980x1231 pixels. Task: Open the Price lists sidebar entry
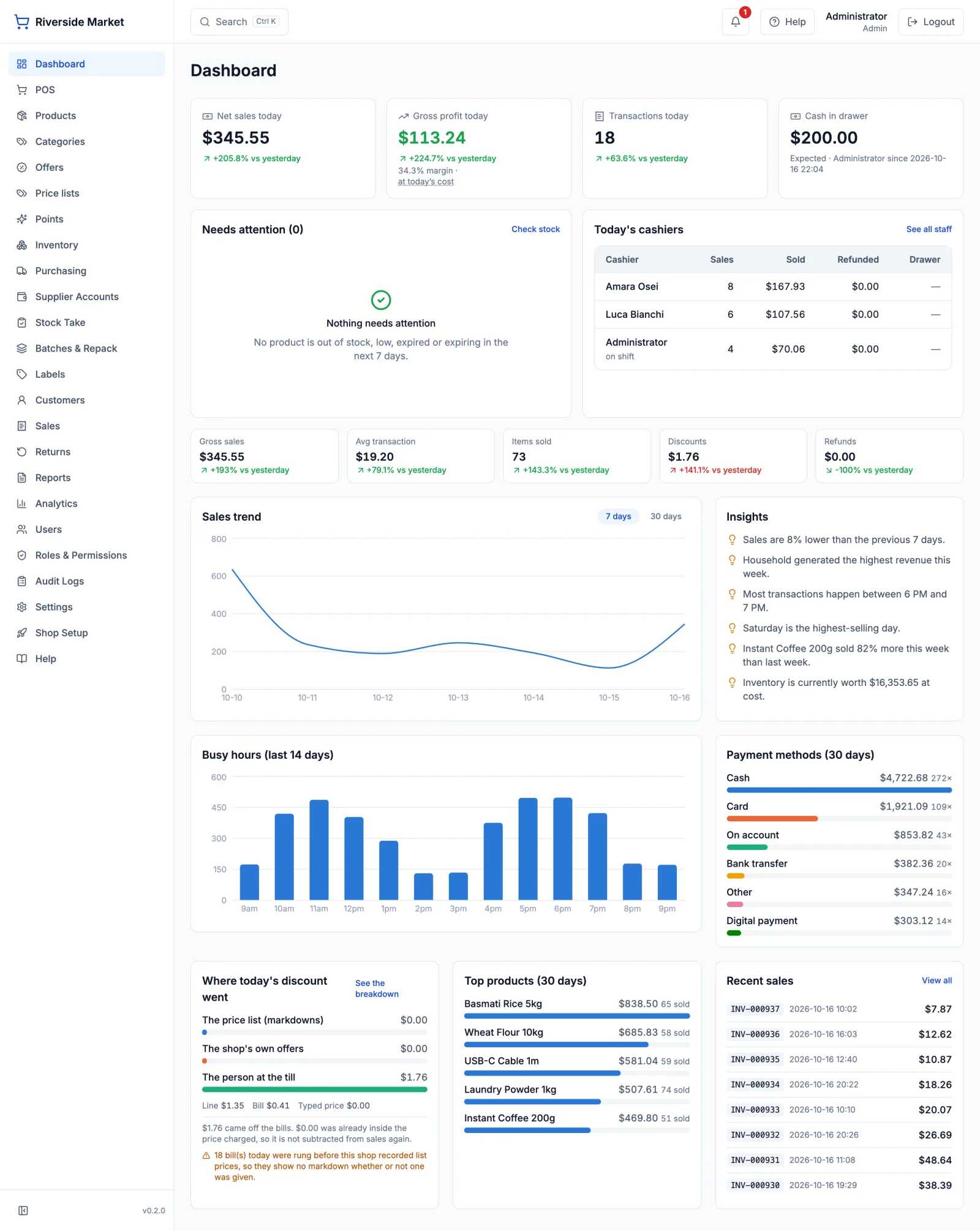point(87,194)
